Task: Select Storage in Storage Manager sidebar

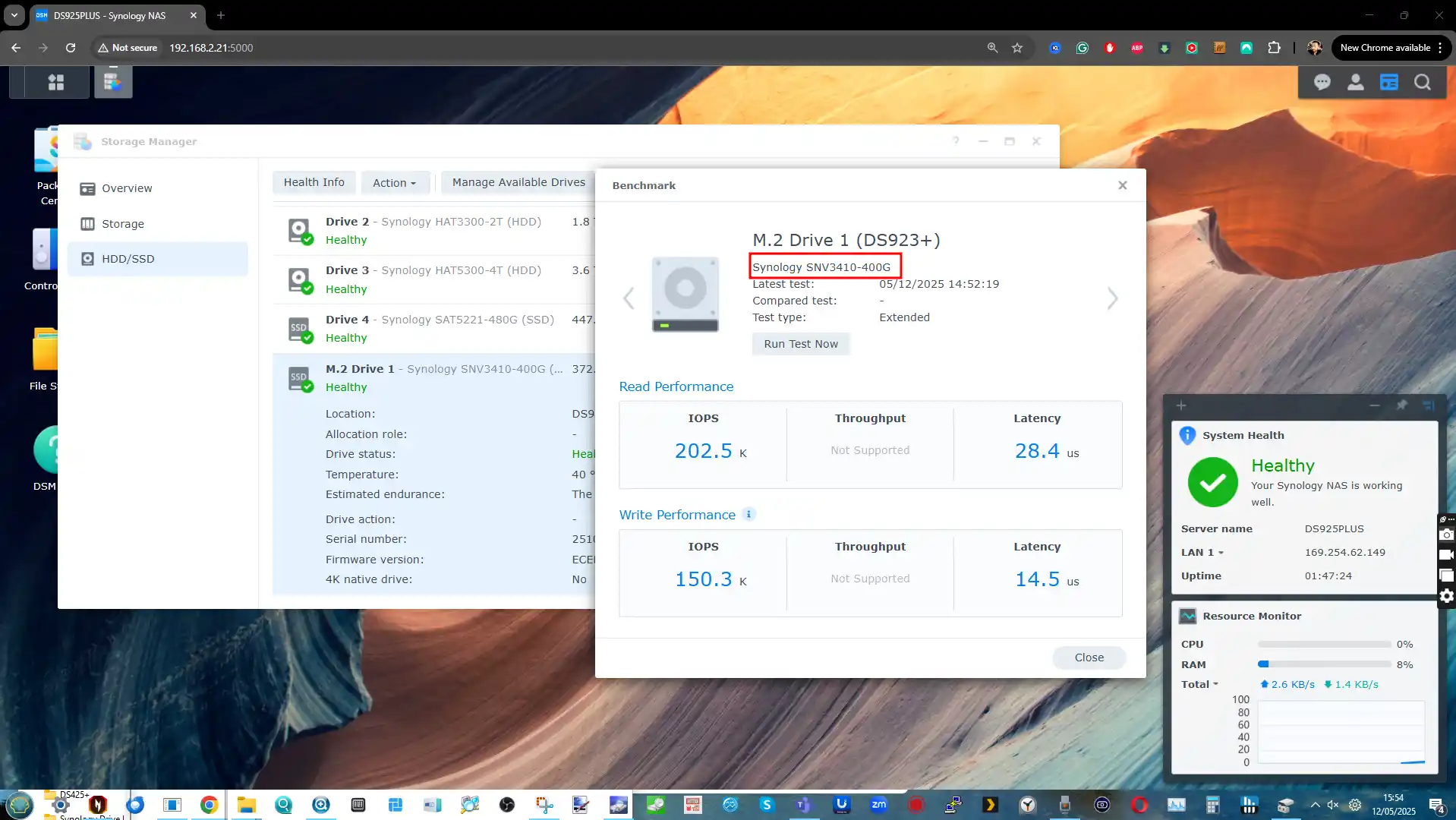Action: click(x=123, y=224)
